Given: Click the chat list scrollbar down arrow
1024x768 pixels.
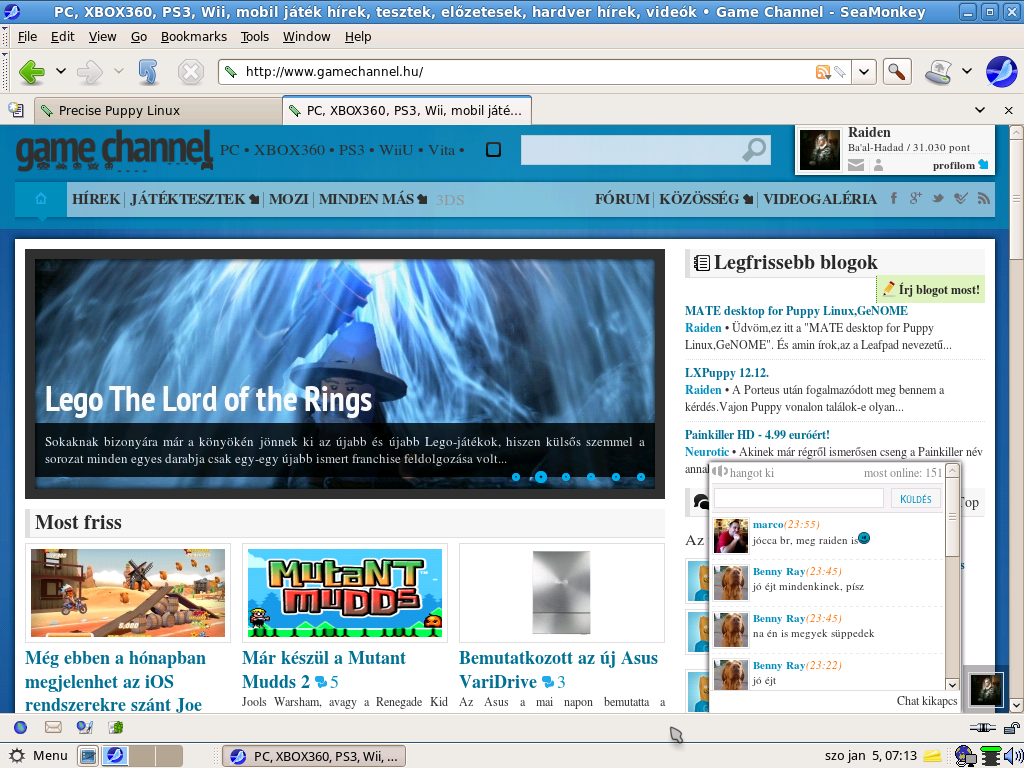Looking at the screenshot, I should (x=952, y=684).
